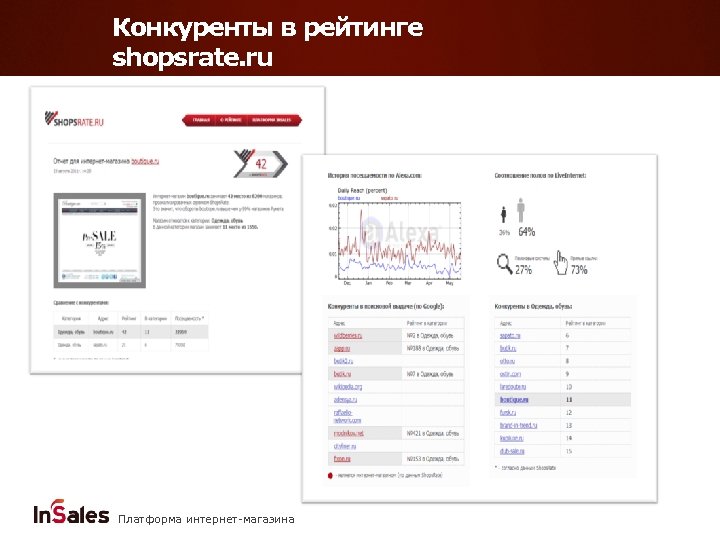Open modnikov.net link in Google competitors
720x540 pixels.
tap(349, 433)
